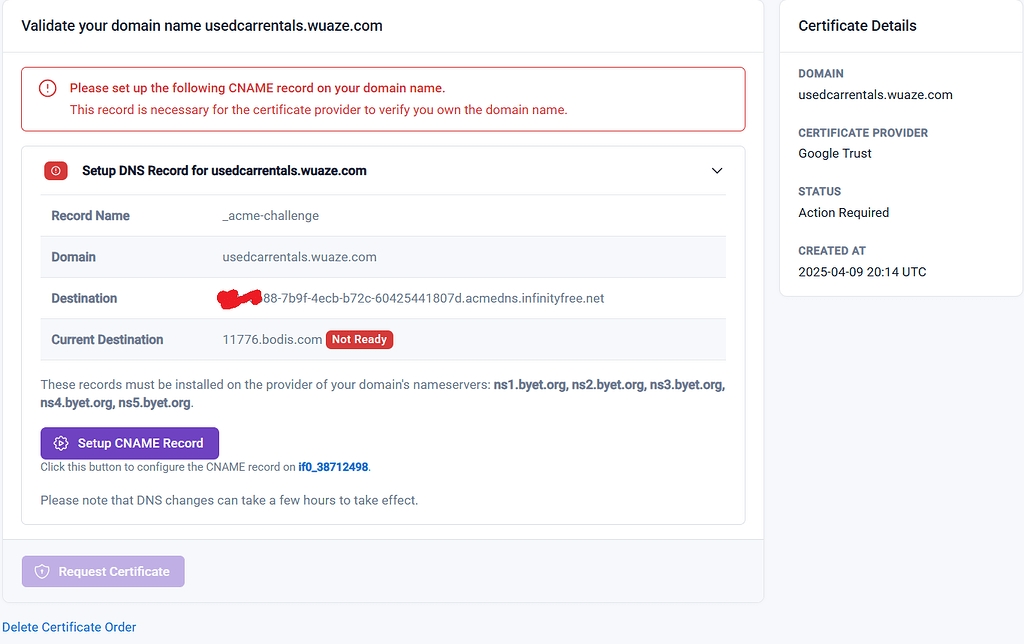Select Delete Certificate Order
This screenshot has height=644, width=1024.
(x=69, y=627)
